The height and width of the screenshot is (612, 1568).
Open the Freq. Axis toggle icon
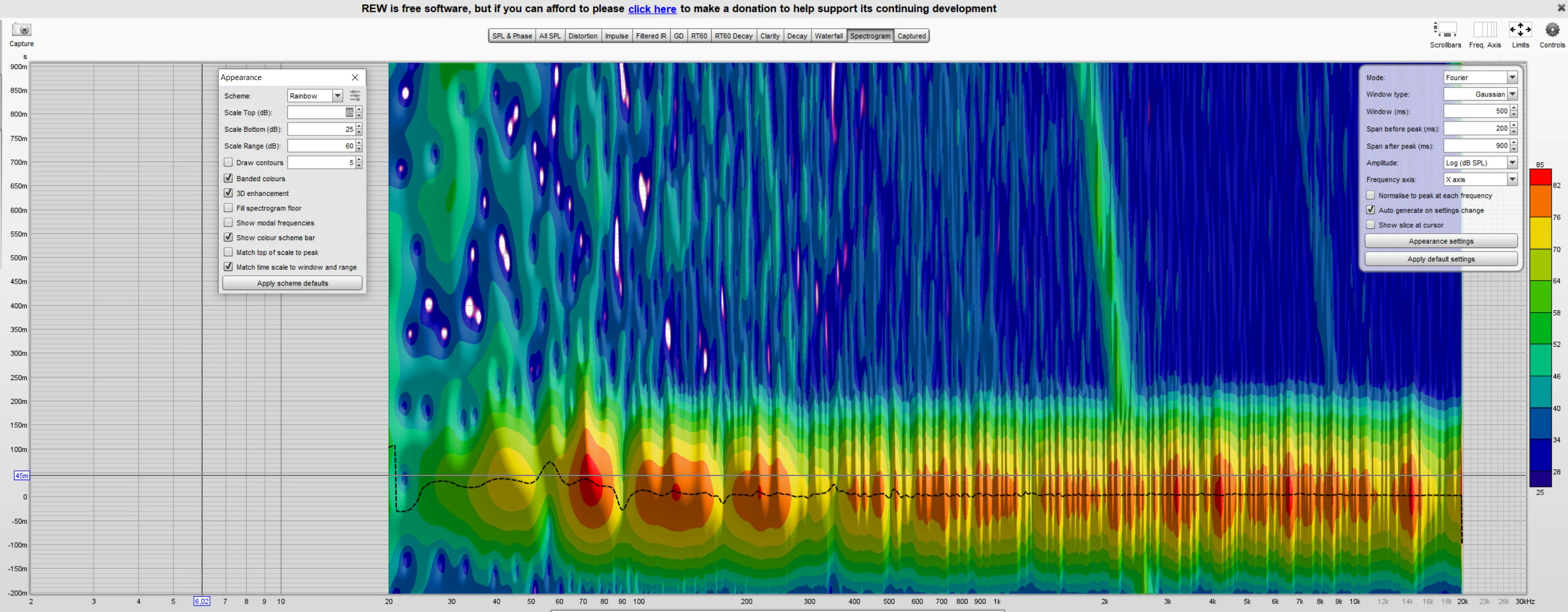tap(1484, 30)
